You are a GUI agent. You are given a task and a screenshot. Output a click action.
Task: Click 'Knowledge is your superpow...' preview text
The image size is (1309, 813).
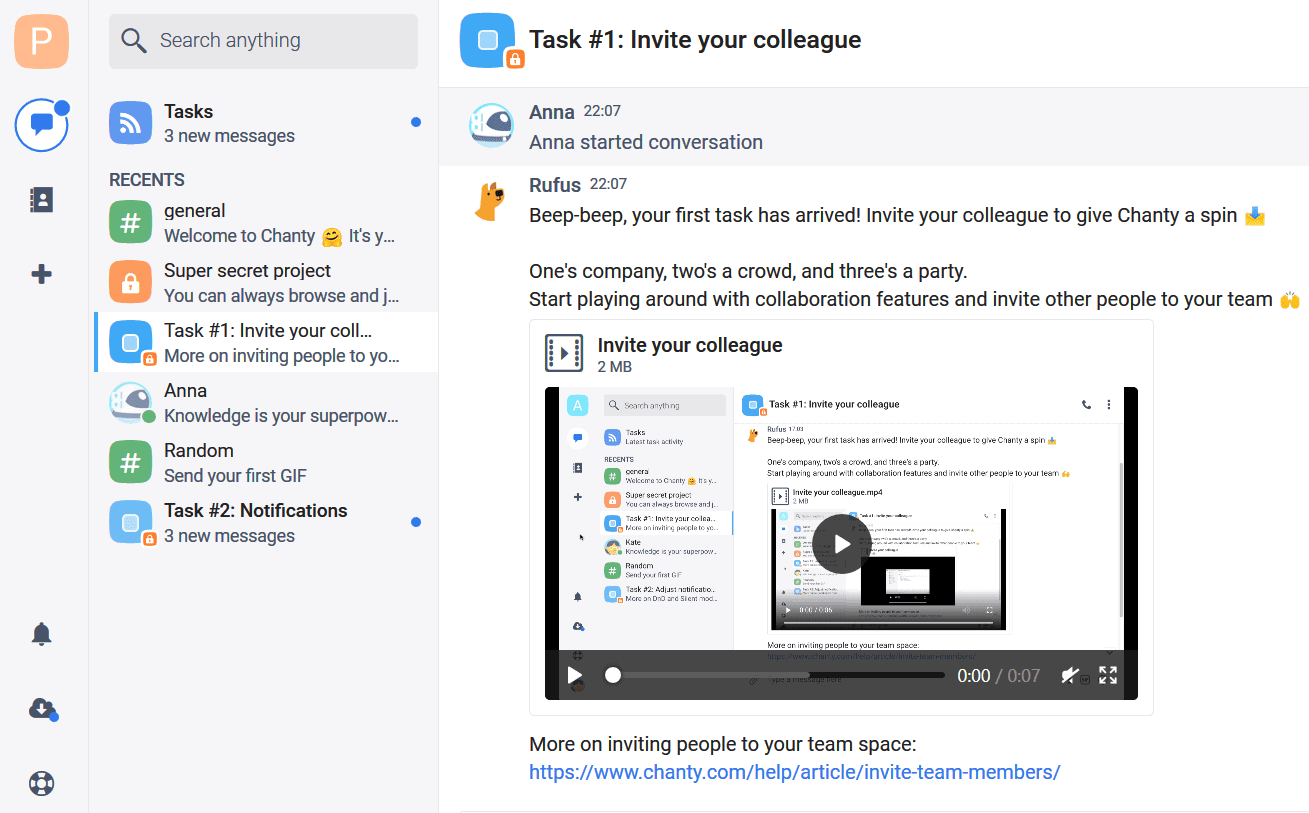point(281,415)
